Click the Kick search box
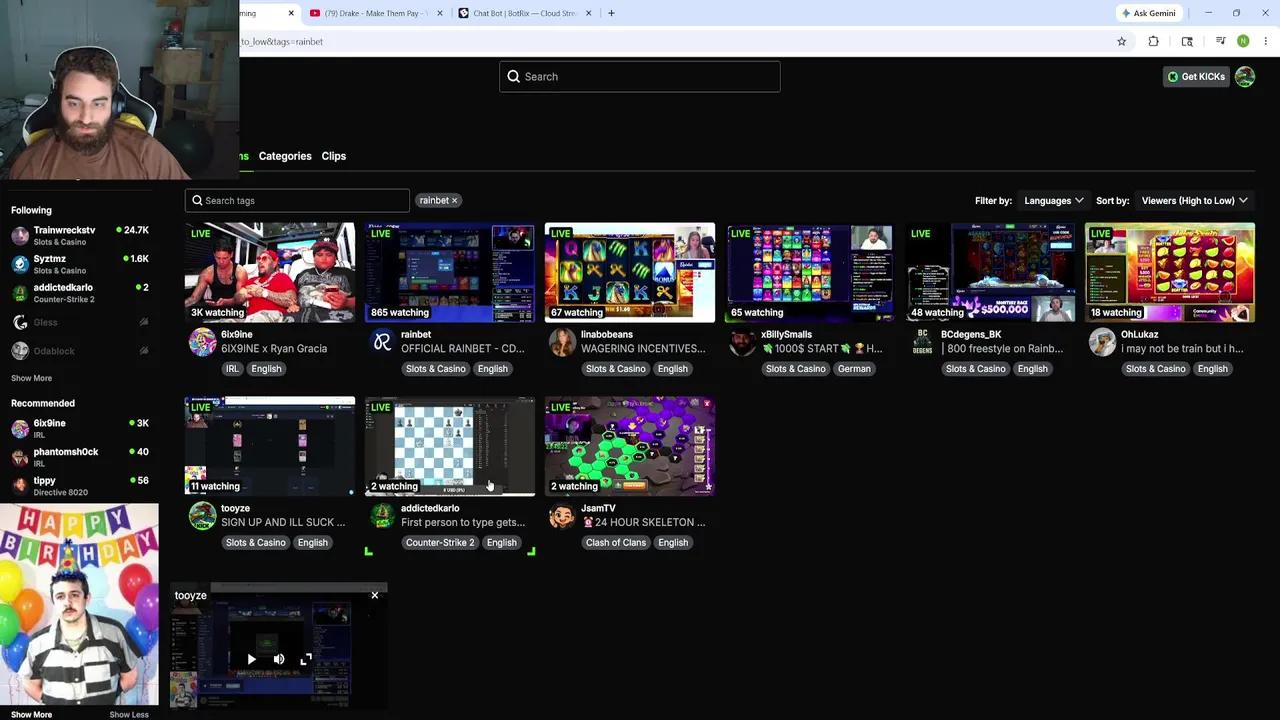Viewport: 1280px width, 720px height. [x=640, y=77]
